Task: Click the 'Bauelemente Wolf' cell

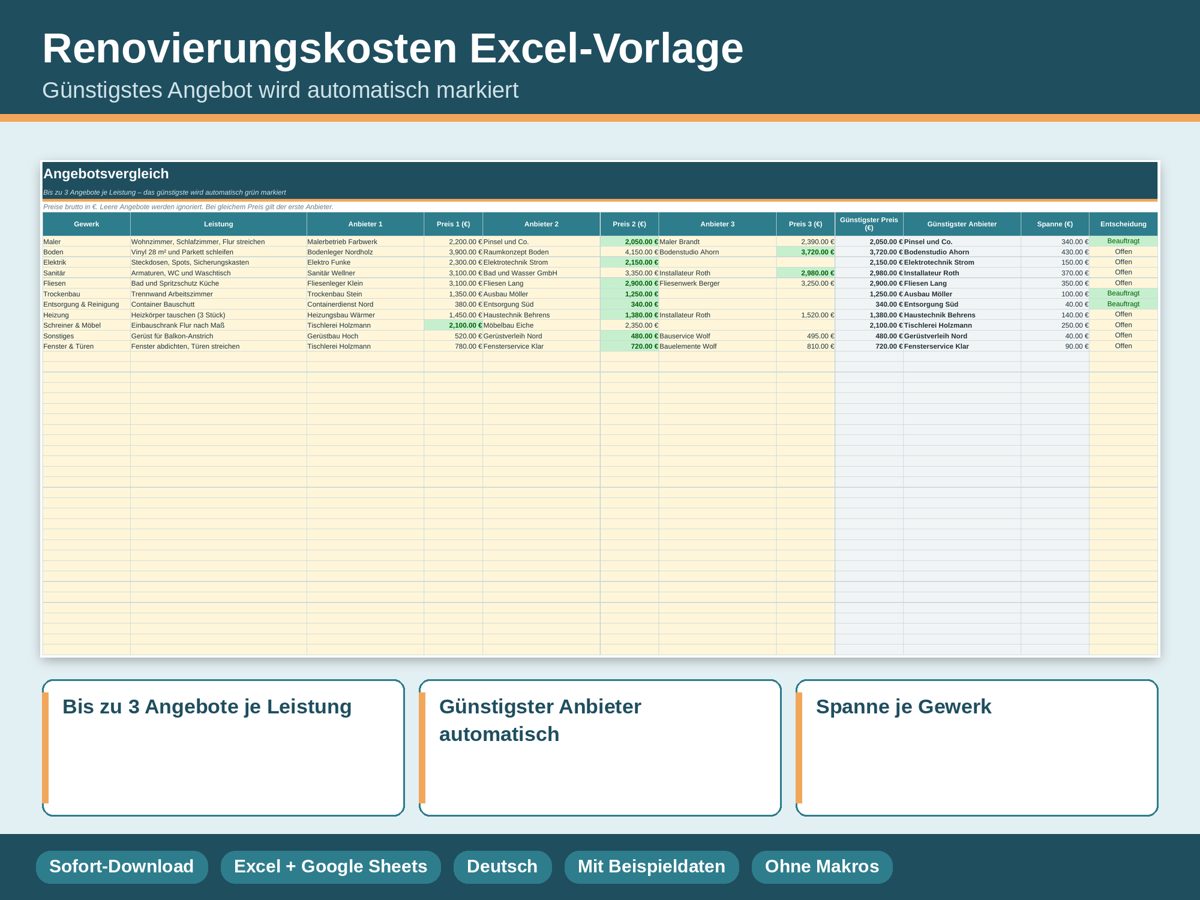Action: (717, 347)
